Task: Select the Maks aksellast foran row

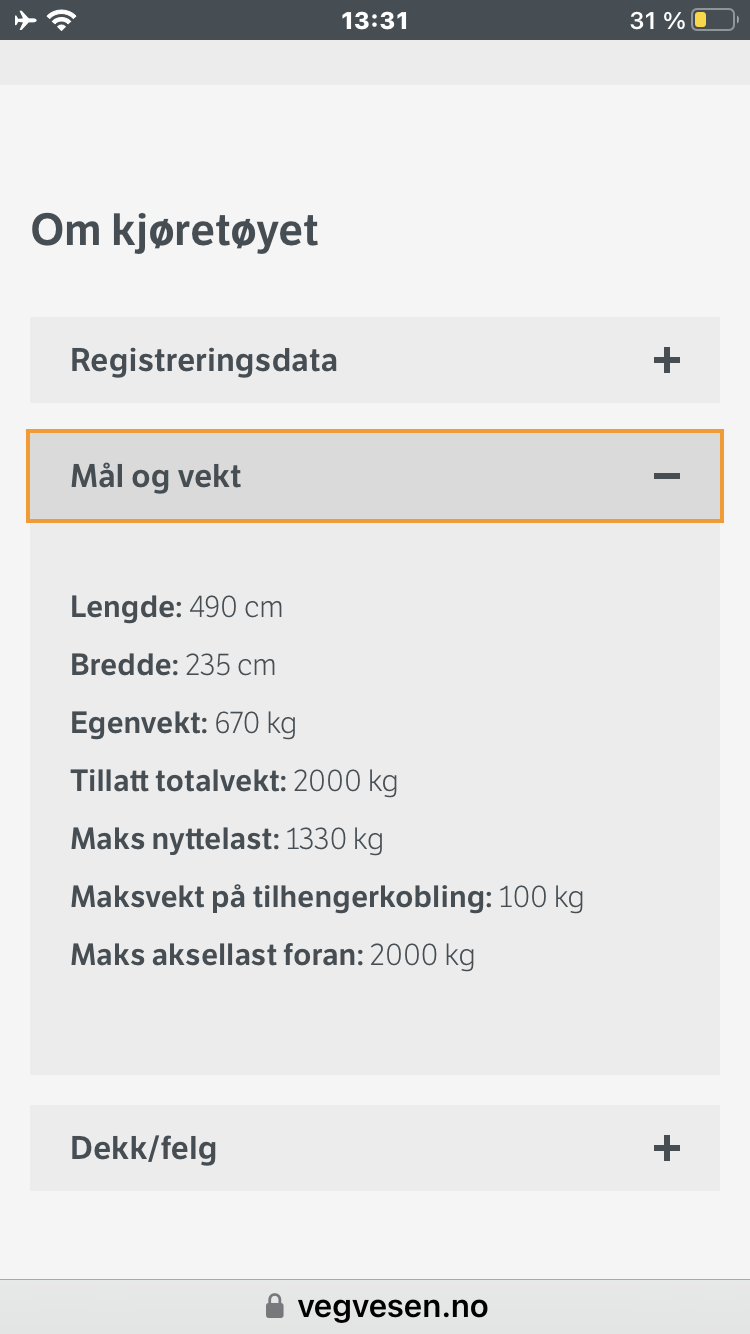Action: [x=272, y=955]
